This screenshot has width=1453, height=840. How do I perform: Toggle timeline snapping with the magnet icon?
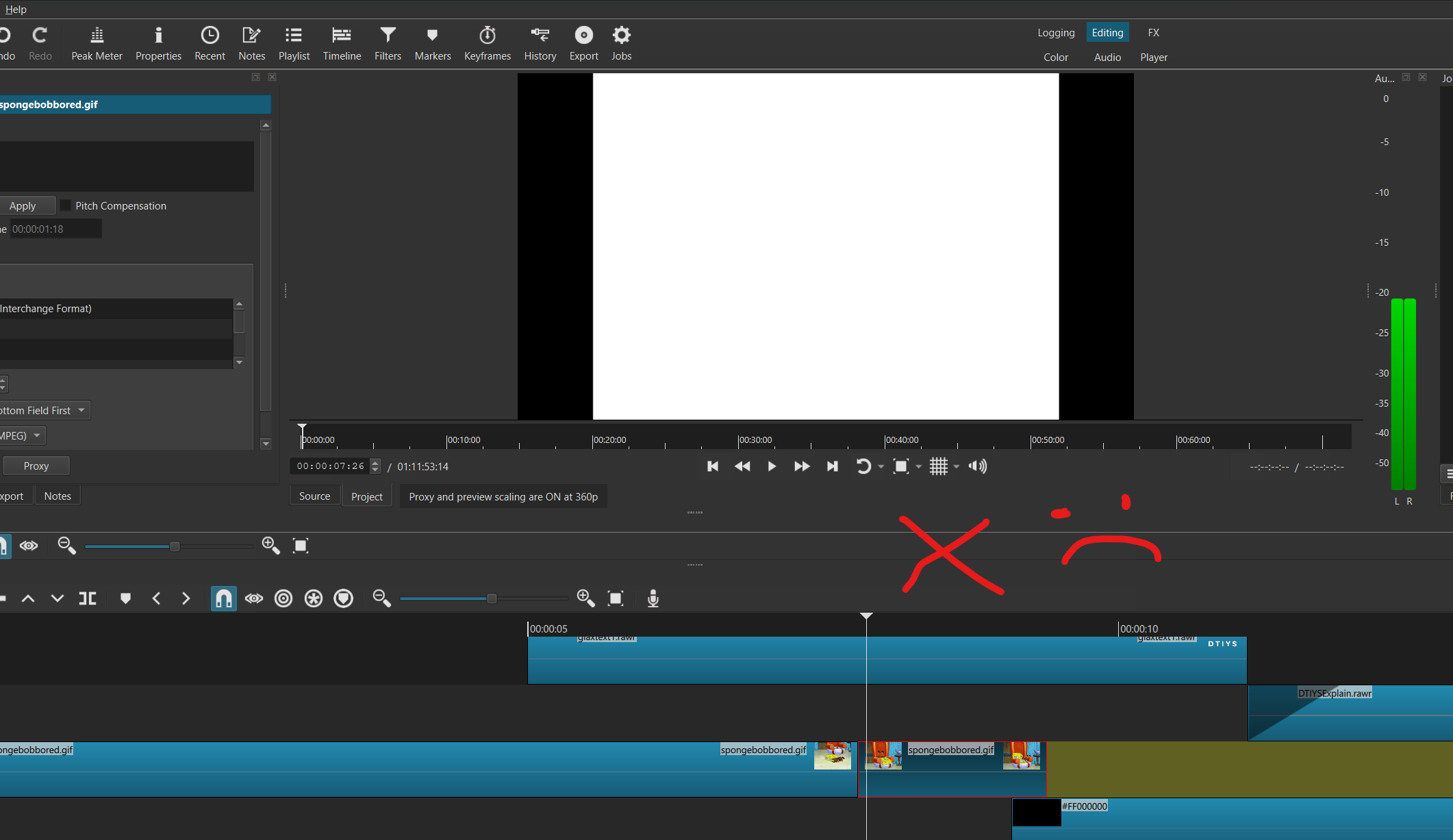pos(223,598)
